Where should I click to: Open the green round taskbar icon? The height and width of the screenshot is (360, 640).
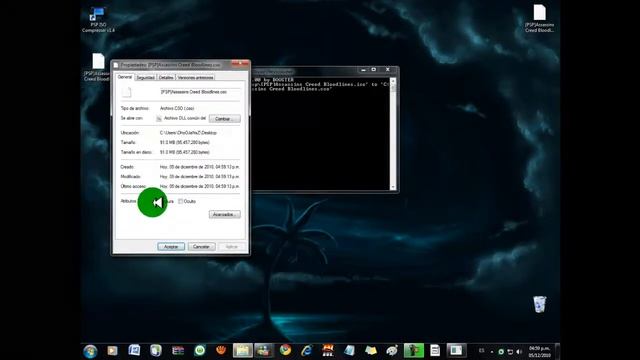[x=200, y=351]
